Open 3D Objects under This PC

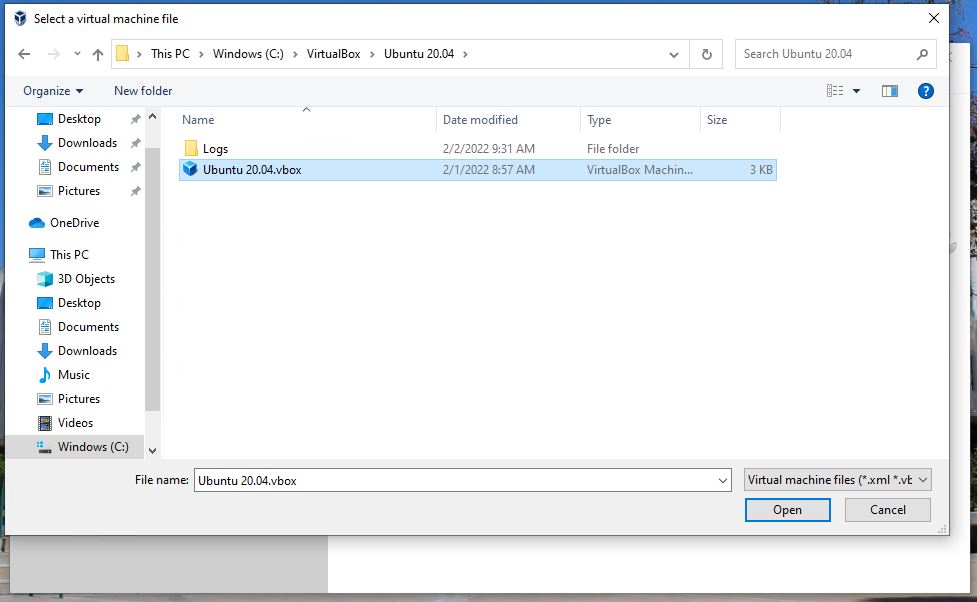point(86,279)
